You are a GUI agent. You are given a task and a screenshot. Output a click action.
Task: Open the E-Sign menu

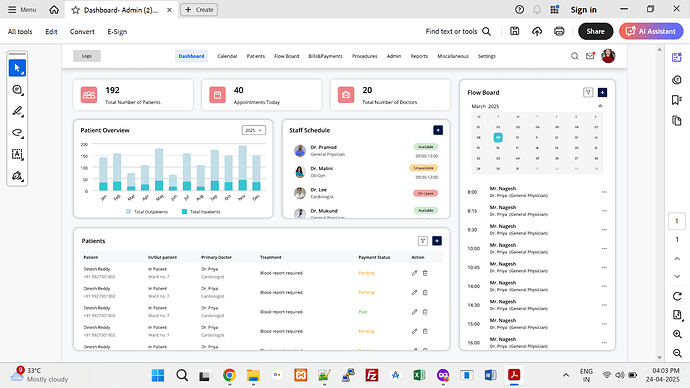coord(117,32)
